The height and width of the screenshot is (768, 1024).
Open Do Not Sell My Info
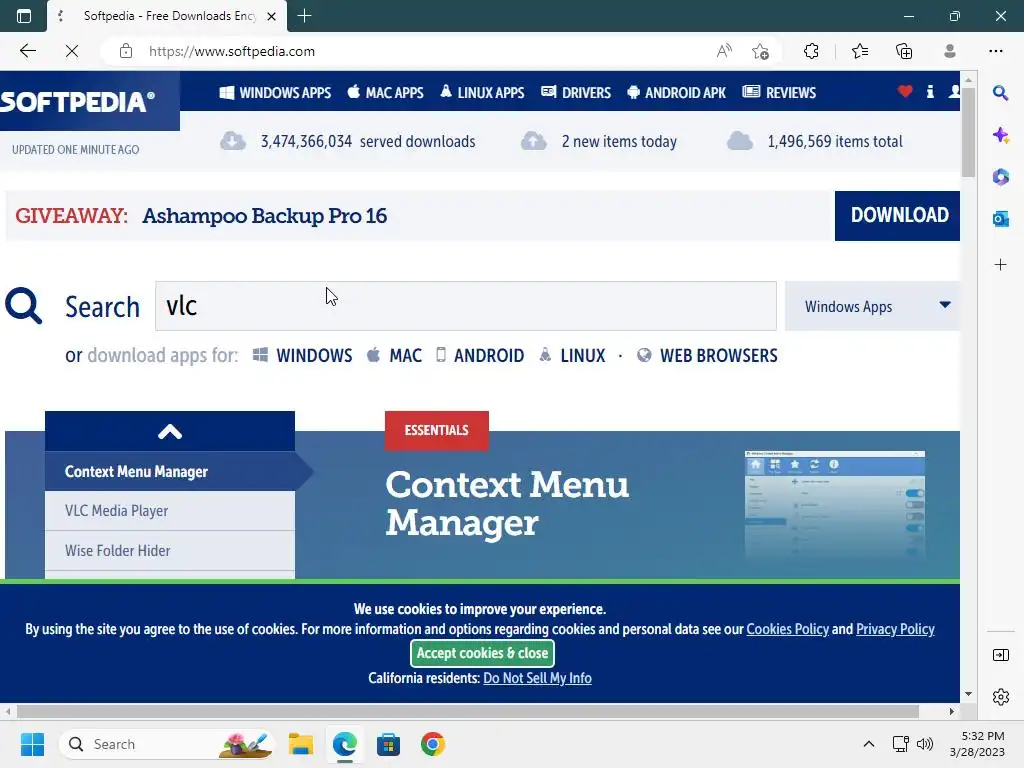point(537,678)
